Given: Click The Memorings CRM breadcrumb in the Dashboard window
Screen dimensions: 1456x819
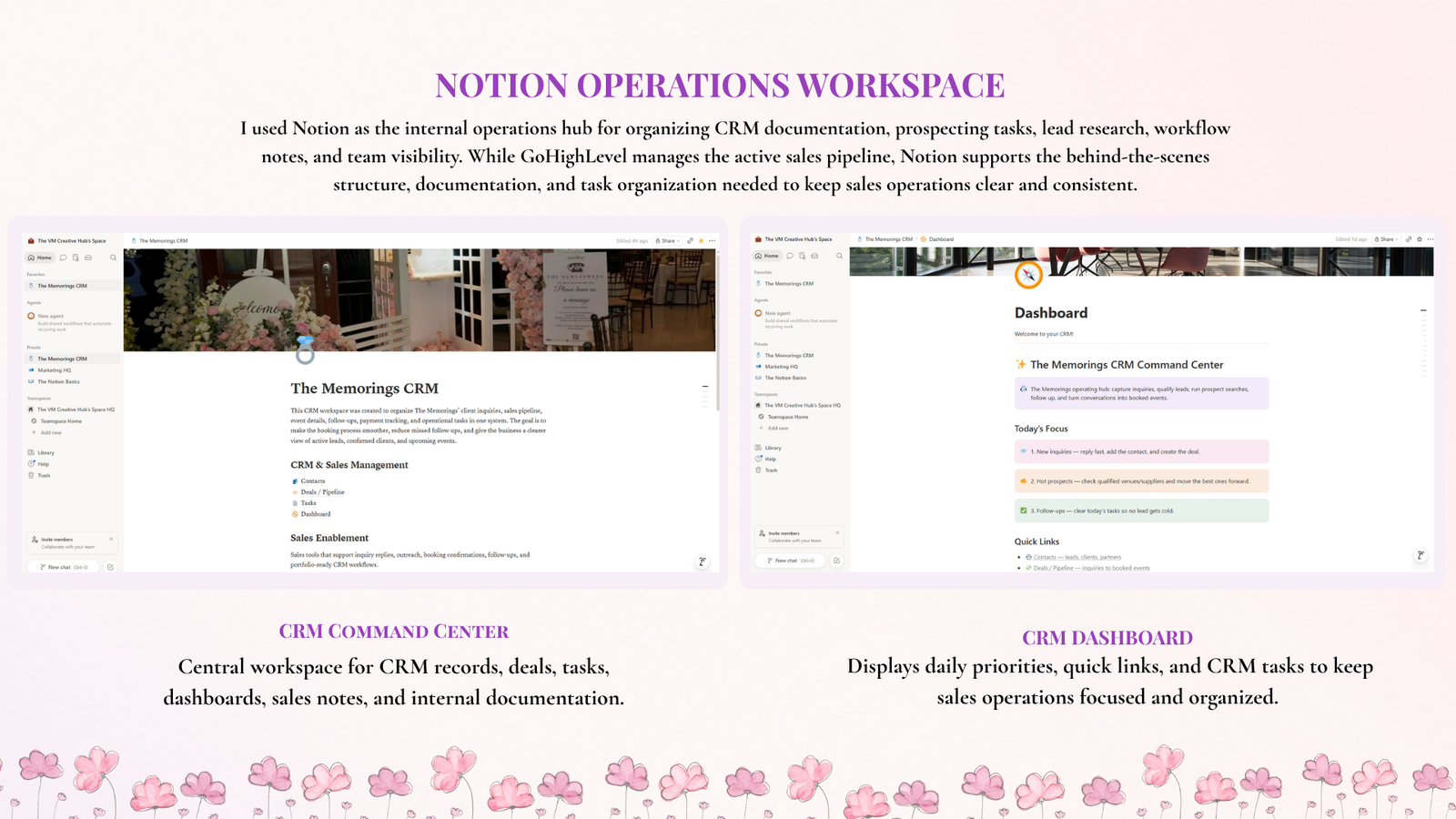Looking at the screenshot, I should coord(885,239).
